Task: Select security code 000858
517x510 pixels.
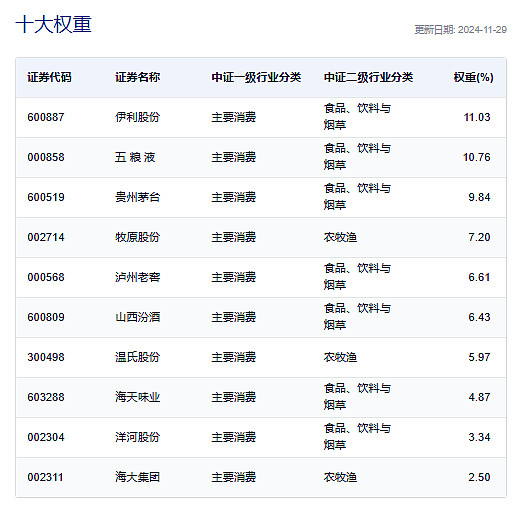Action: [x=46, y=157]
